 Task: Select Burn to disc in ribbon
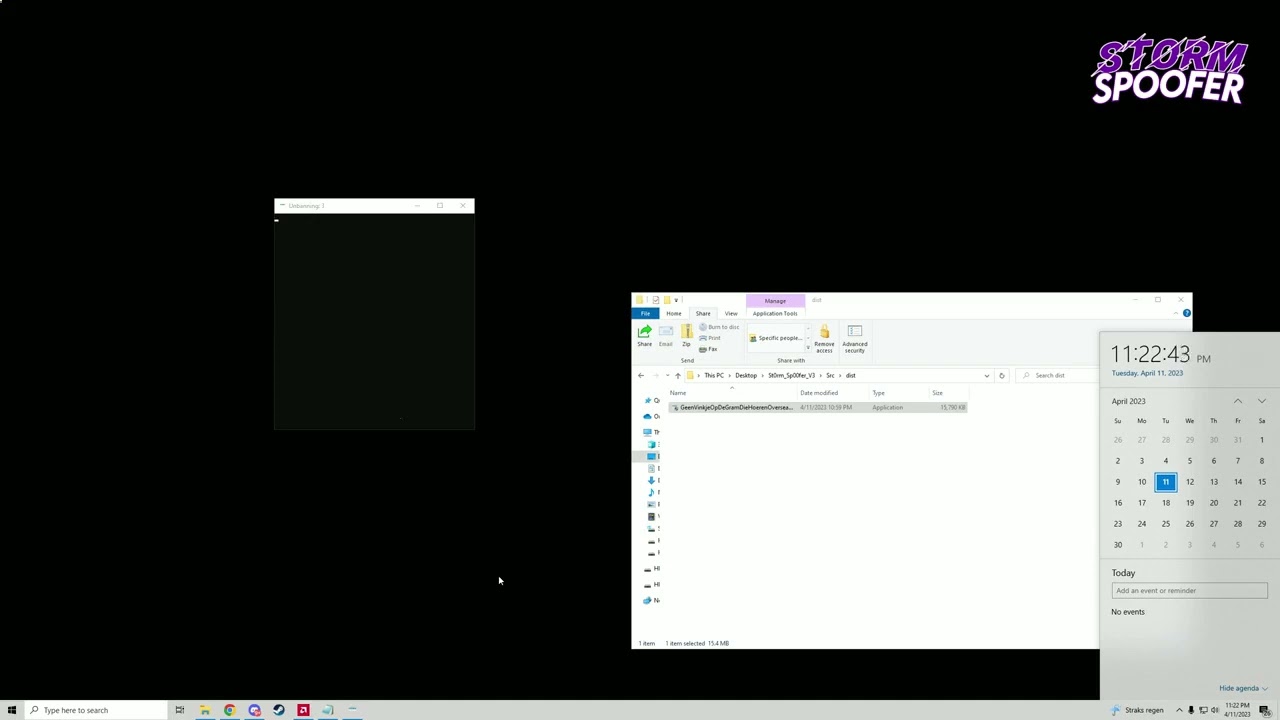pos(719,327)
